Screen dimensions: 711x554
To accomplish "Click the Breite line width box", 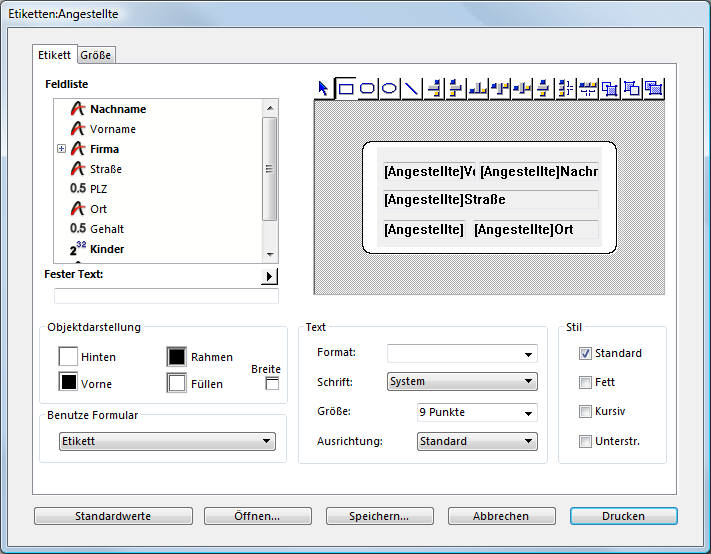I will tap(272, 383).
